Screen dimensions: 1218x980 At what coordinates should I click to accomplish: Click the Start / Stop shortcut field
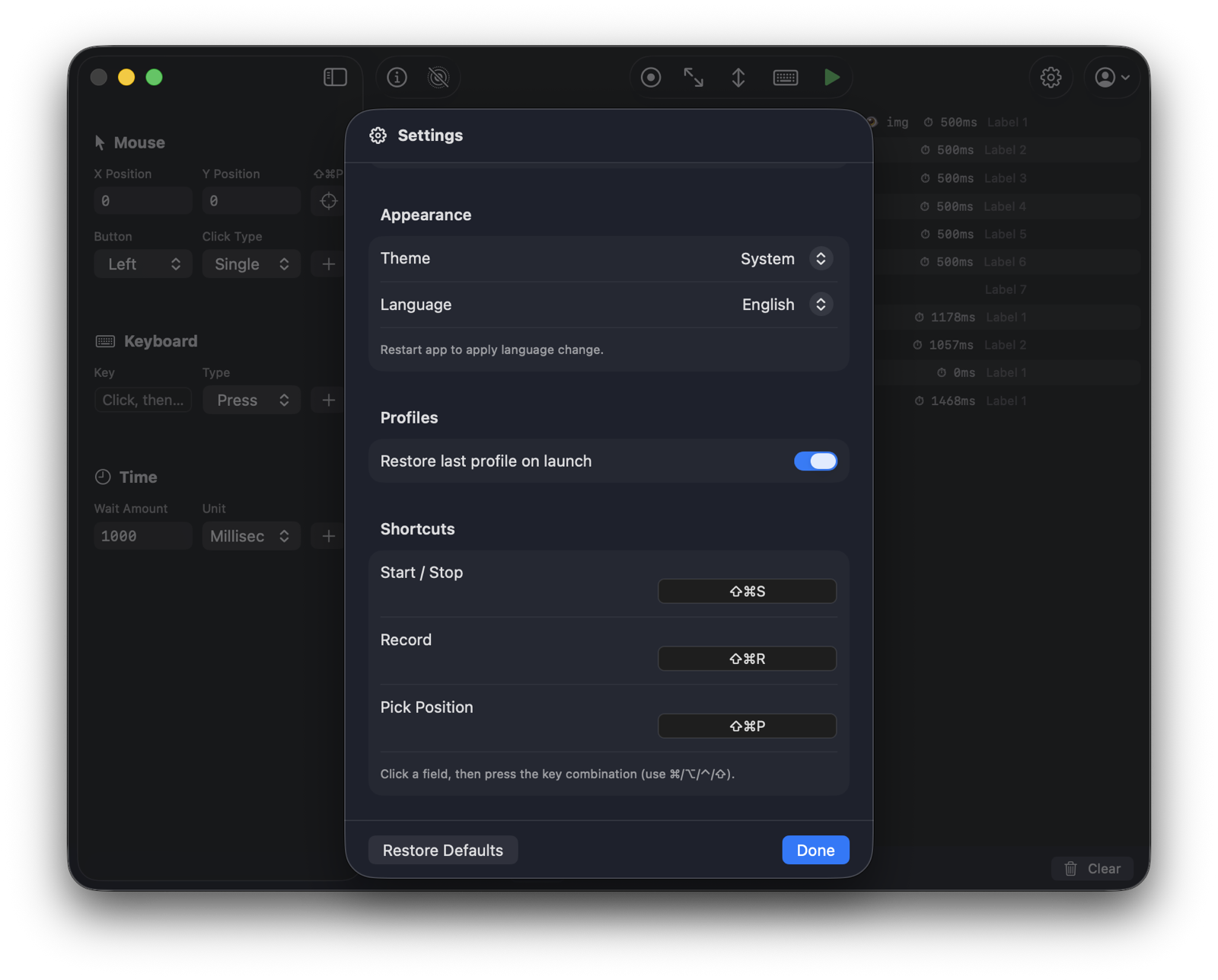pyautogui.click(x=747, y=591)
